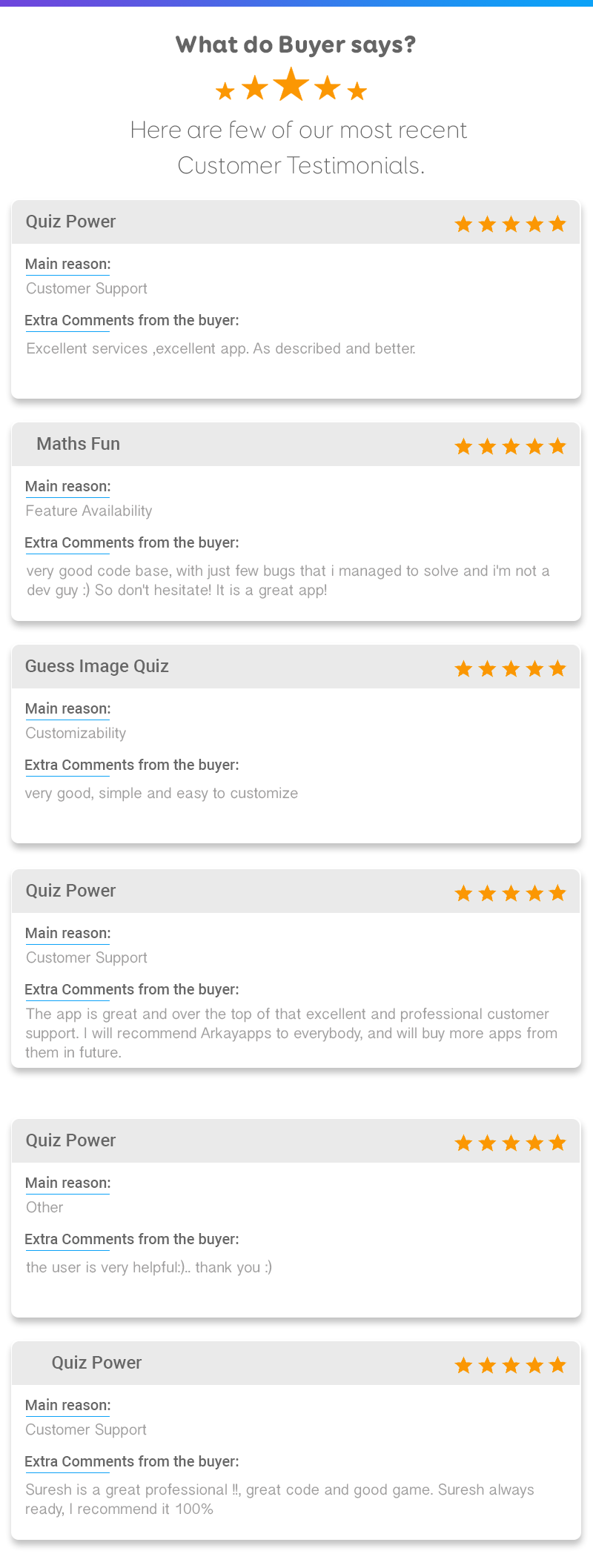Click Maths Fun "Extra Comments from the buyer" label
Screen dimensions: 593x1568
pyautogui.click(x=132, y=542)
